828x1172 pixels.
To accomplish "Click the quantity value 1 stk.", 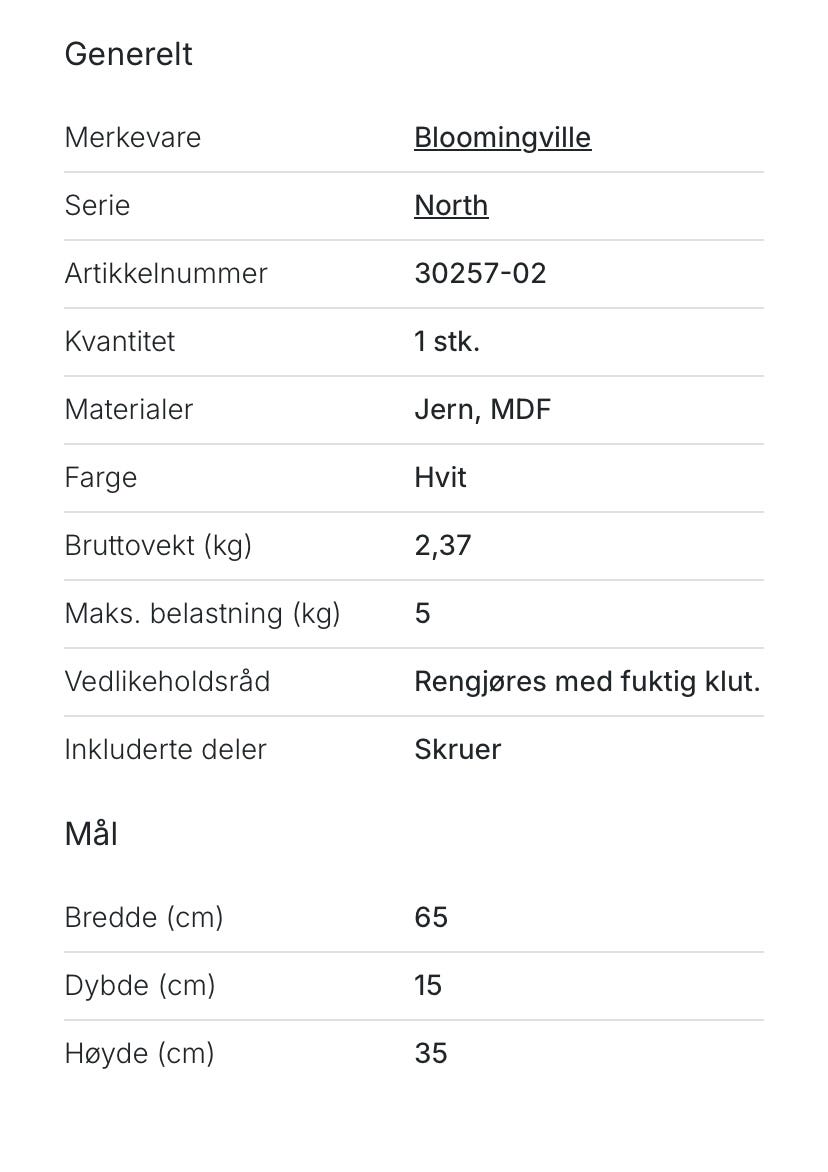I will (447, 342).
